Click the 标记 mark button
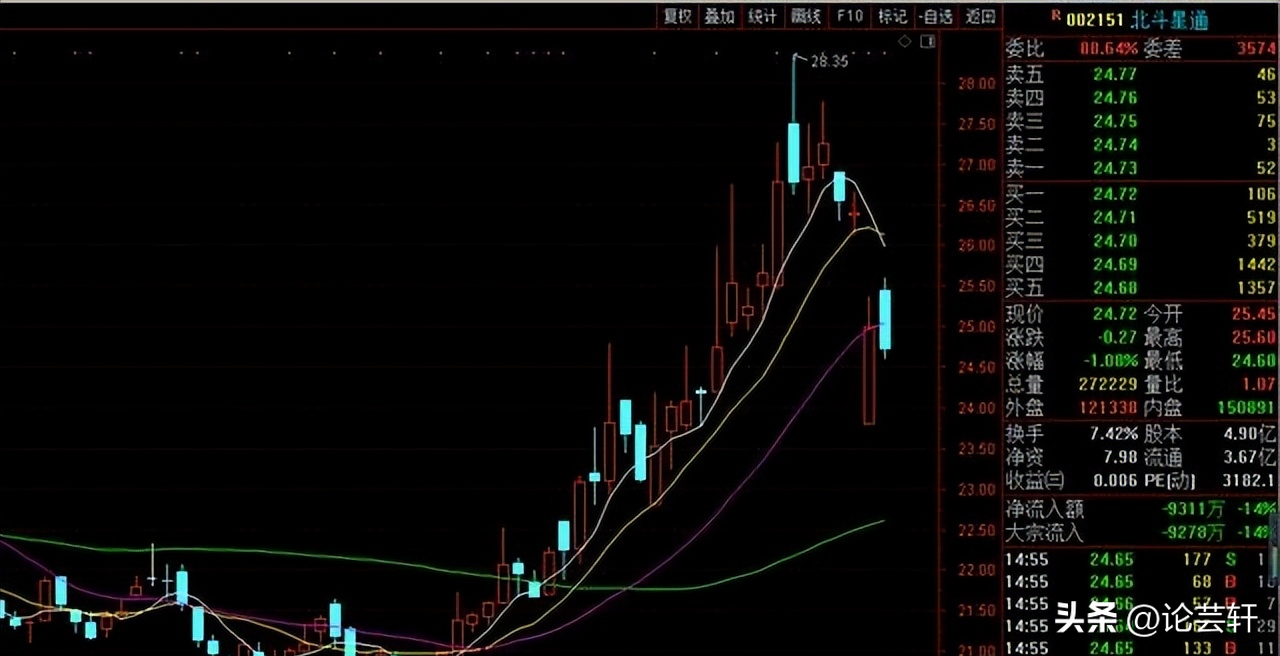 [x=891, y=16]
